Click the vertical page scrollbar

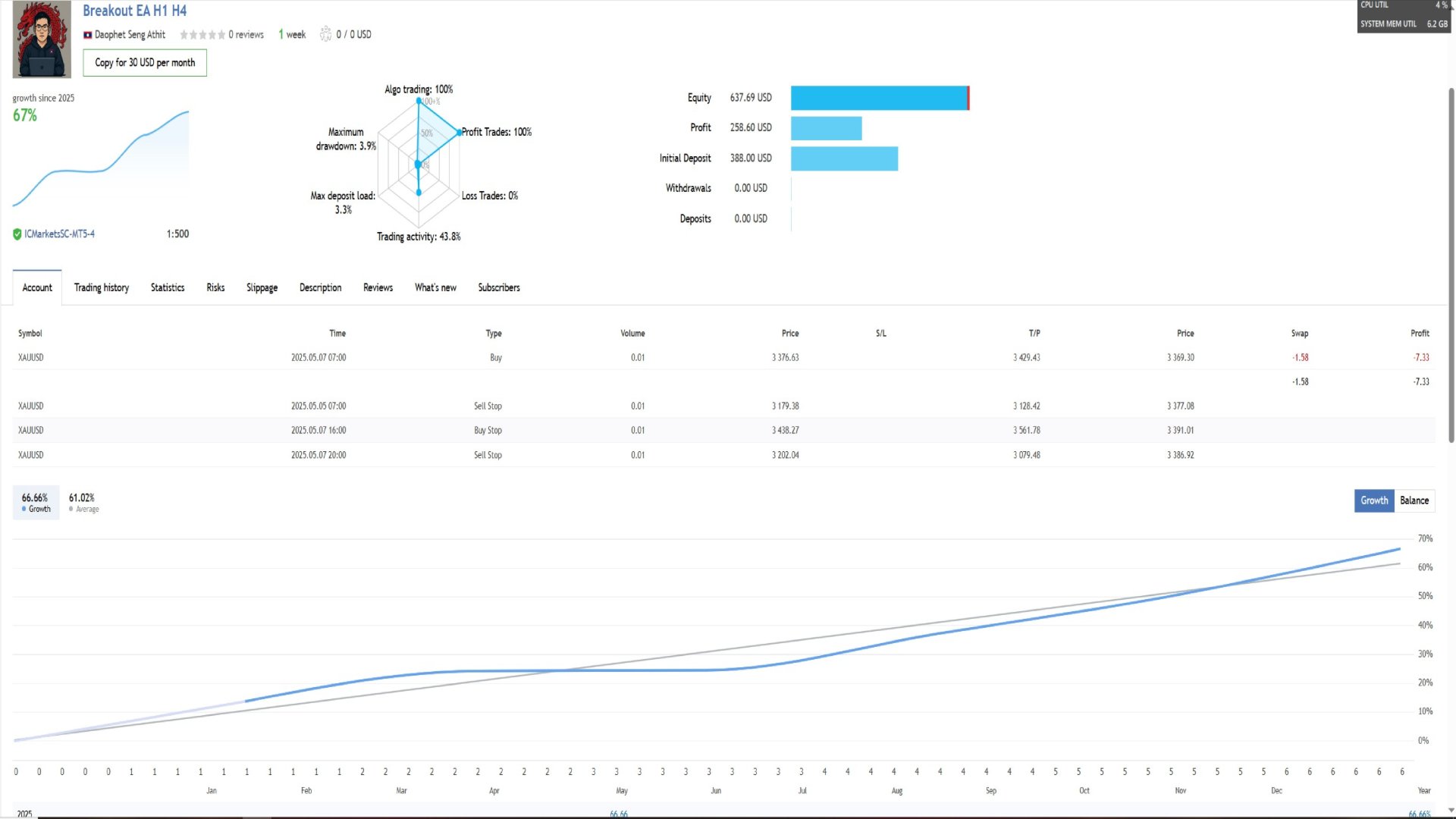pyautogui.click(x=1451, y=265)
